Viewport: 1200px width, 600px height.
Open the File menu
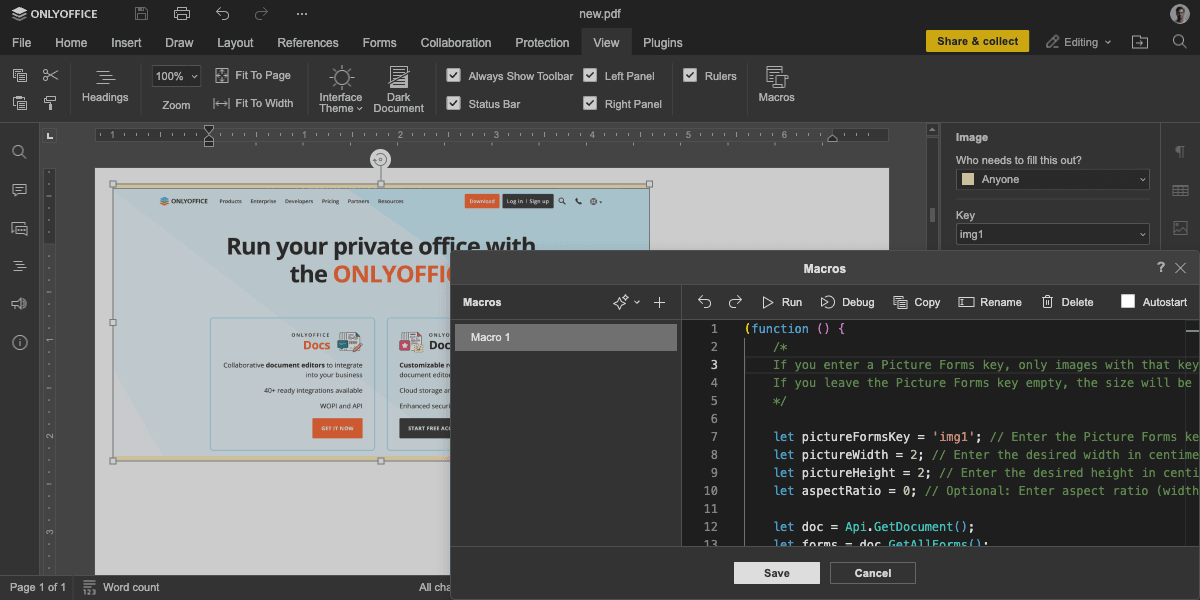coord(22,42)
